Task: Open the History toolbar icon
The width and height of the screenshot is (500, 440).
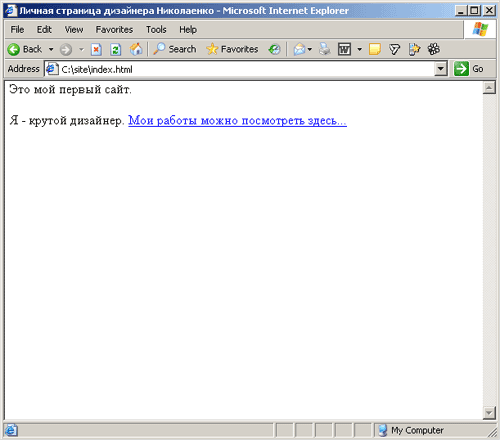Action: pos(274,49)
